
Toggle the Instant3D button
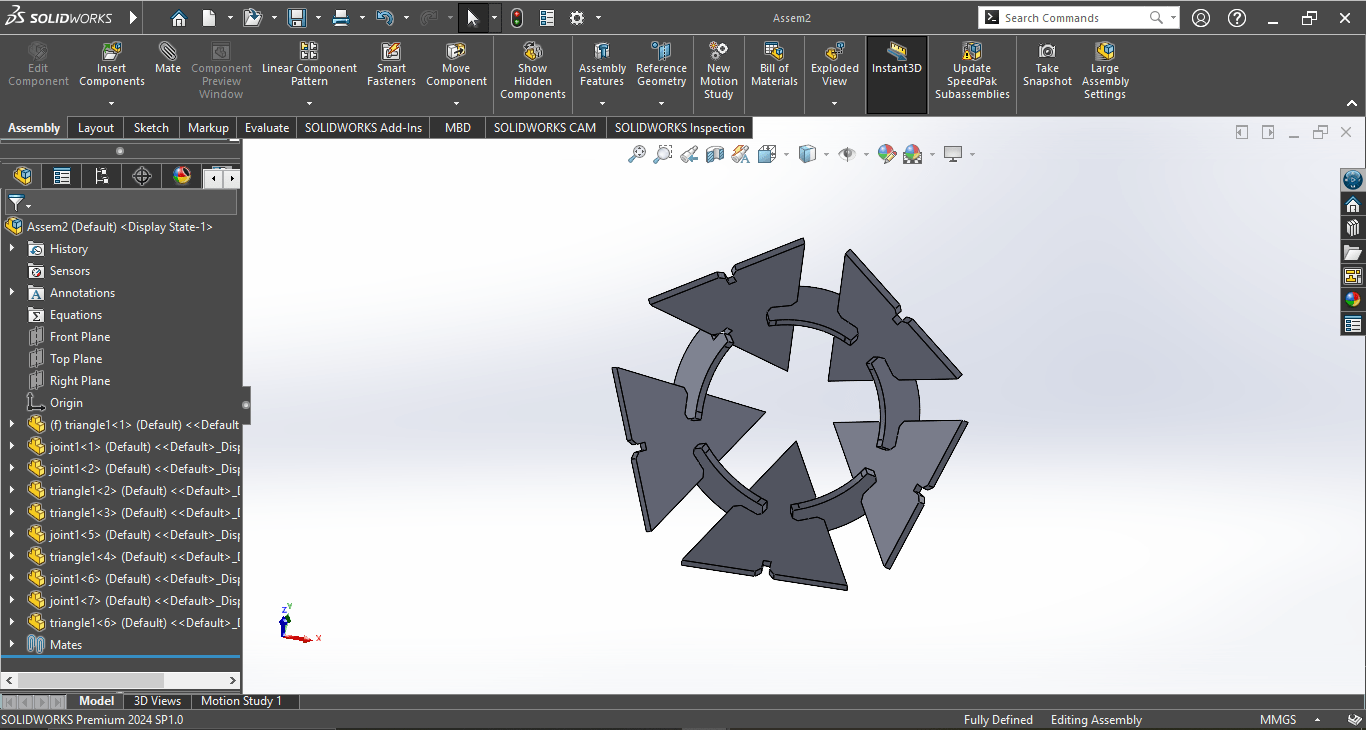pyautogui.click(x=897, y=74)
